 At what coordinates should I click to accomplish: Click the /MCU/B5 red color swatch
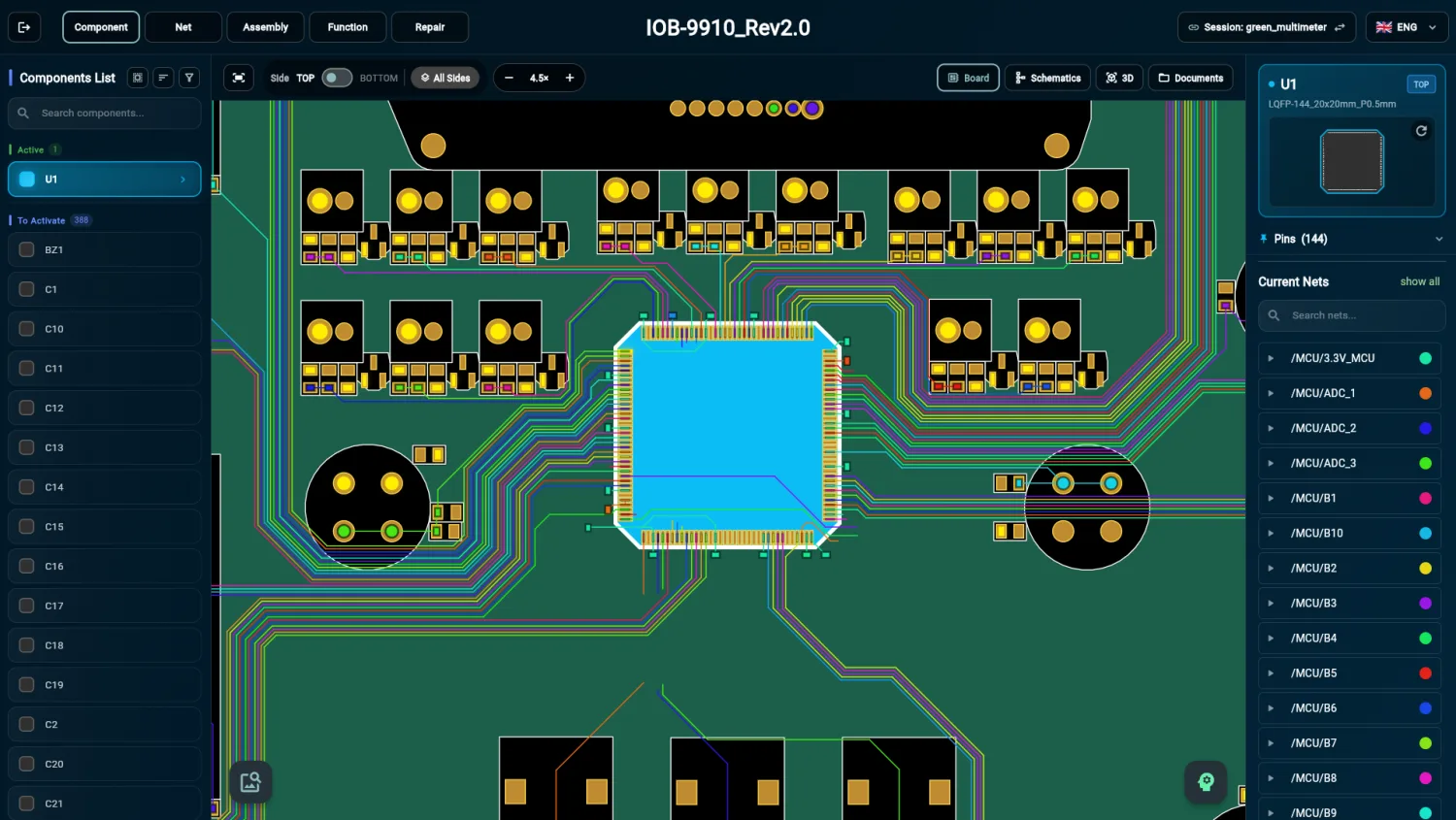[1425, 672]
